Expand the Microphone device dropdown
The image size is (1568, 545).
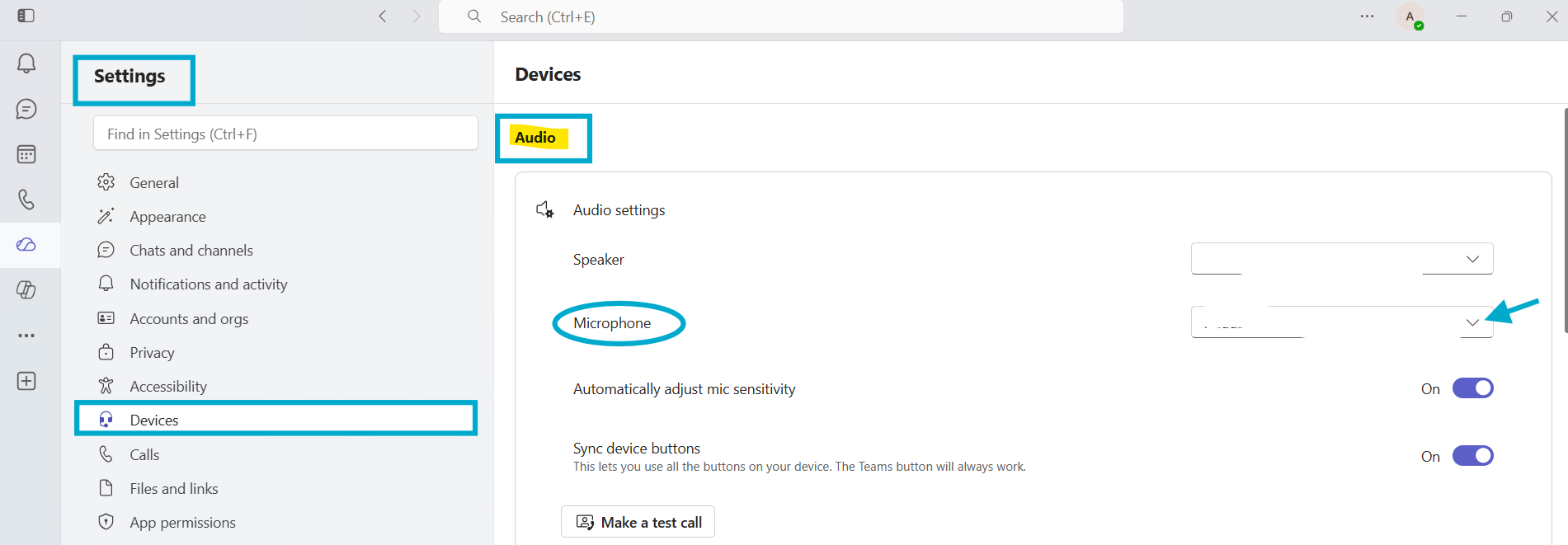[1342, 322]
